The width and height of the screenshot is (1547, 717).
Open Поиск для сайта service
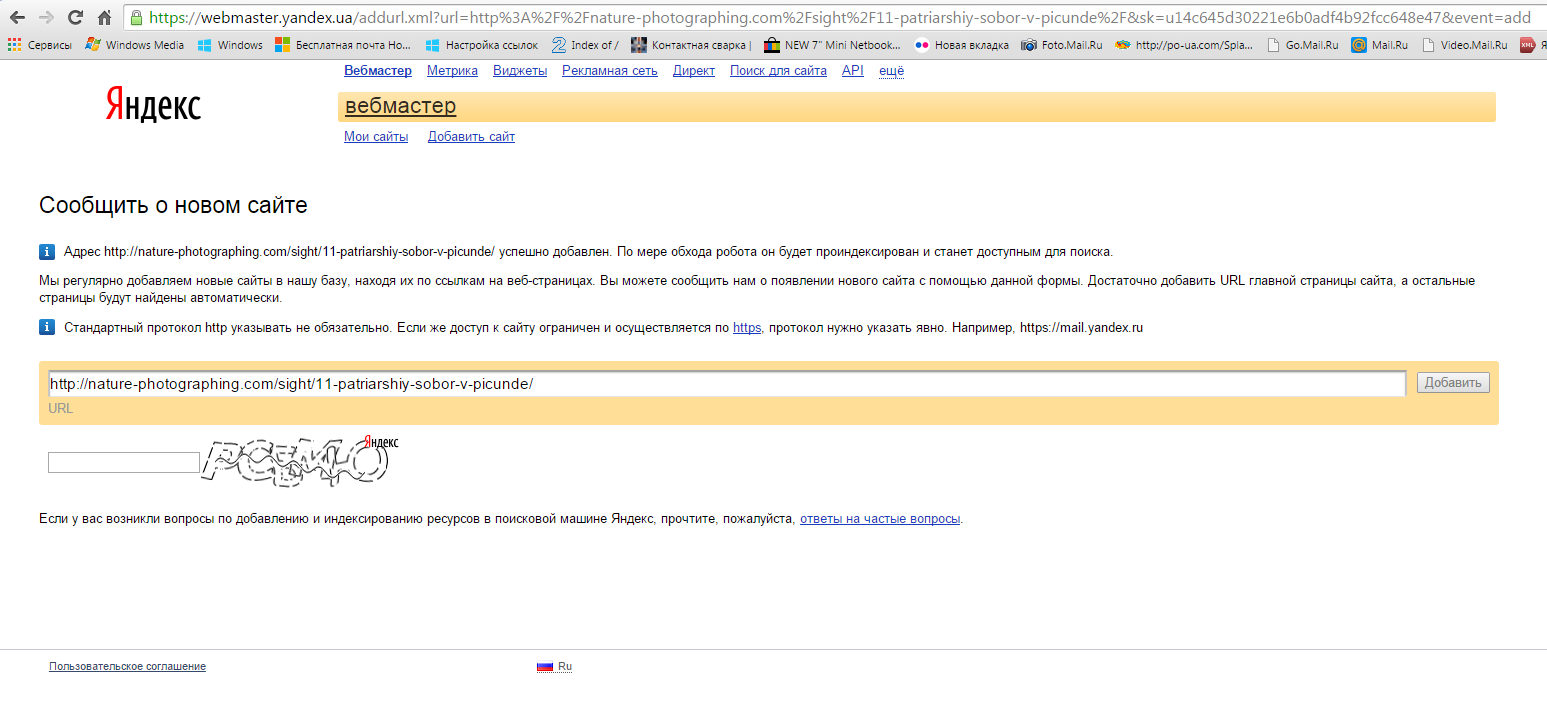coord(778,71)
